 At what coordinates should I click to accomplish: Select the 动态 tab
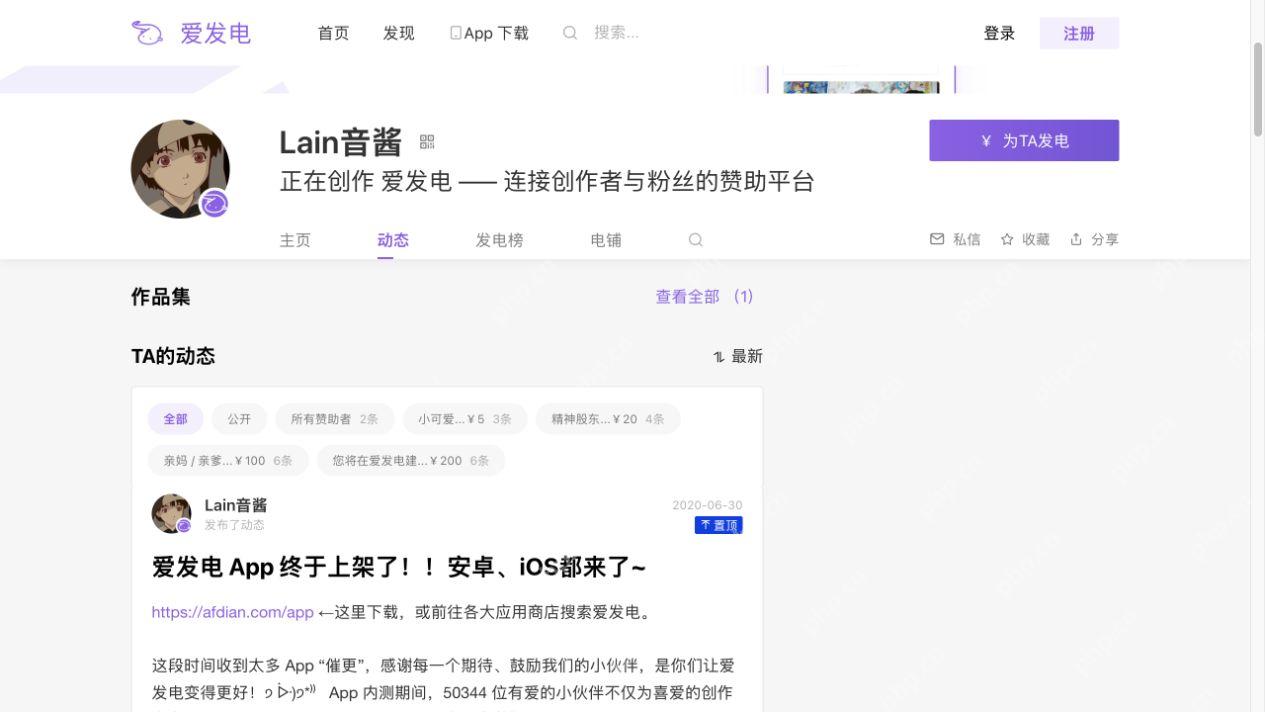coord(393,240)
